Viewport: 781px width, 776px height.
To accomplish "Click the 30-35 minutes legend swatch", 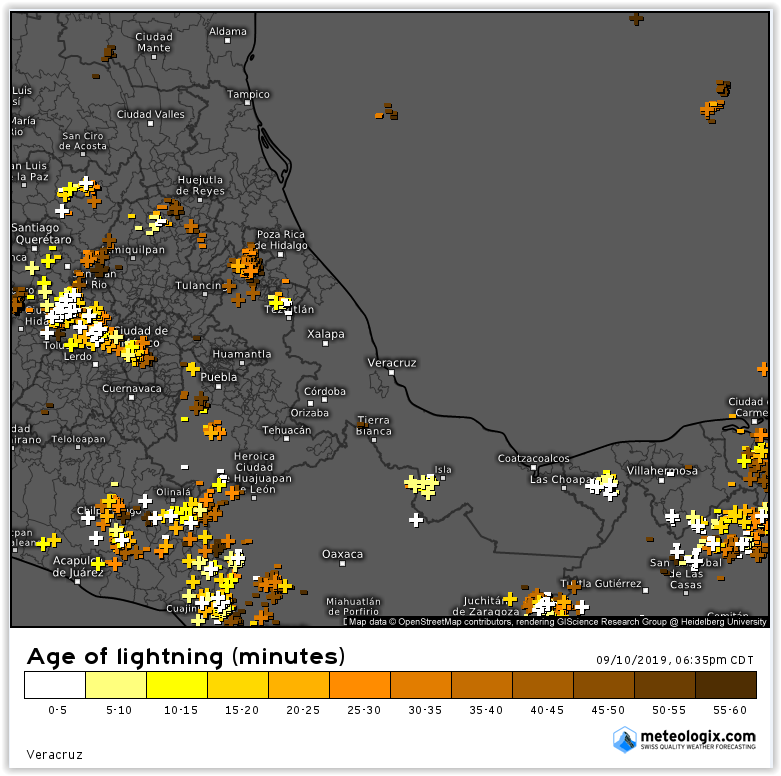I will coord(421,685).
